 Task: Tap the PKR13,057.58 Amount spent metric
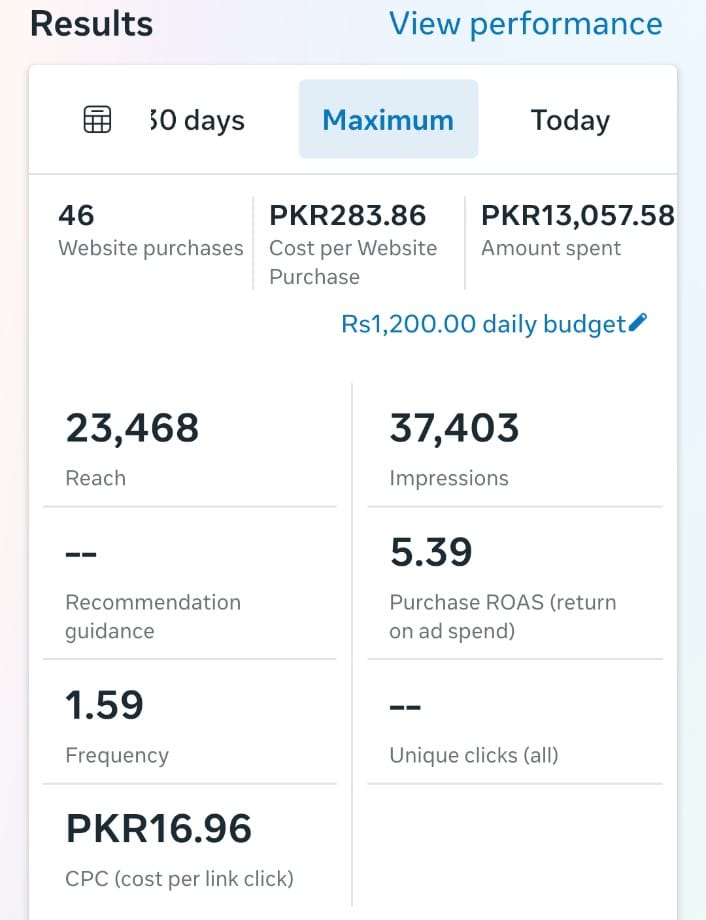click(x=577, y=232)
